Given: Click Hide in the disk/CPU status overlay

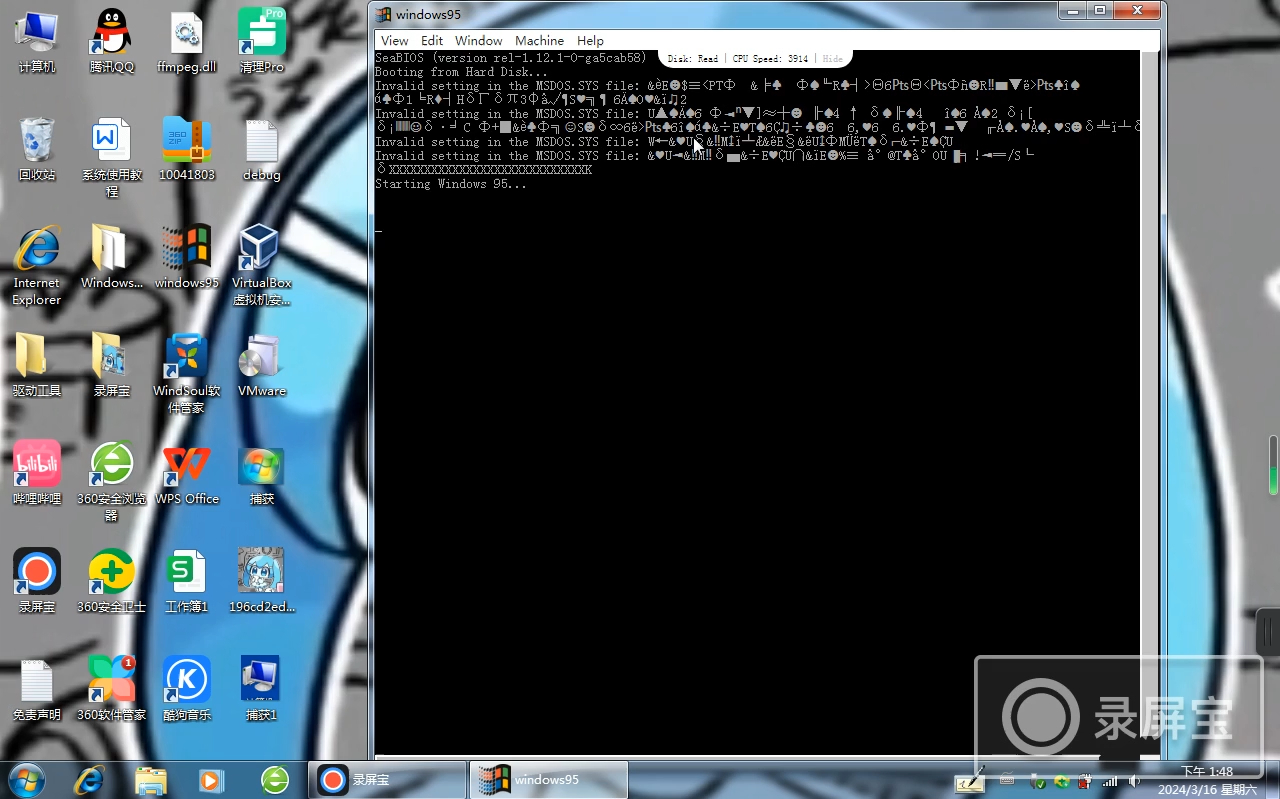Looking at the screenshot, I should tap(832, 59).
